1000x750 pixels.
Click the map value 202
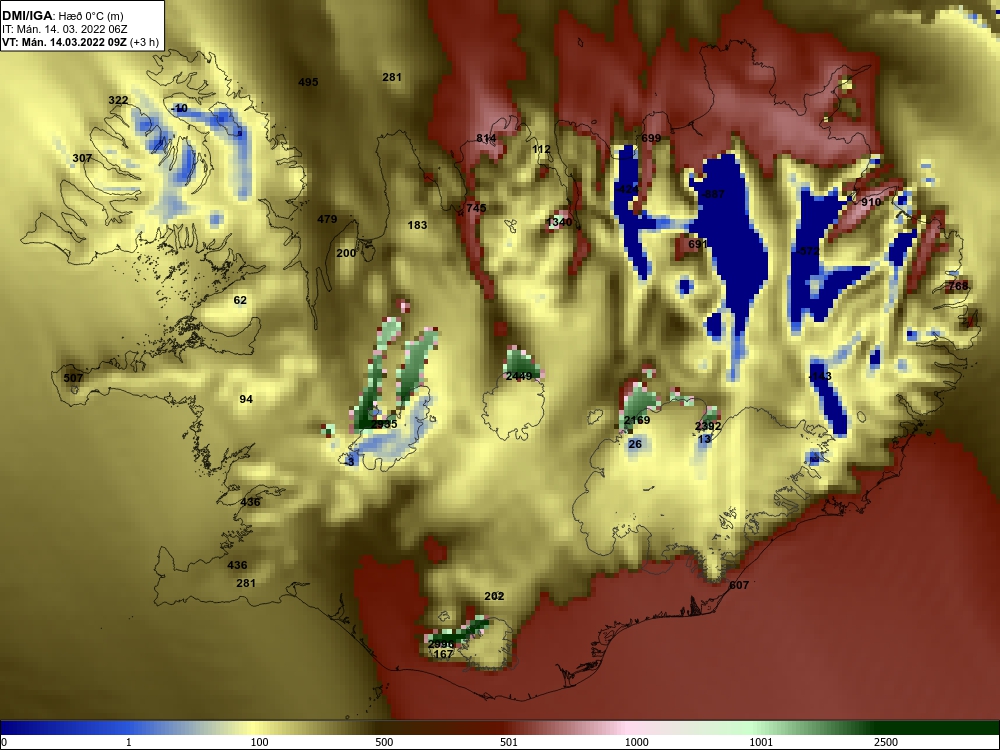(x=494, y=596)
